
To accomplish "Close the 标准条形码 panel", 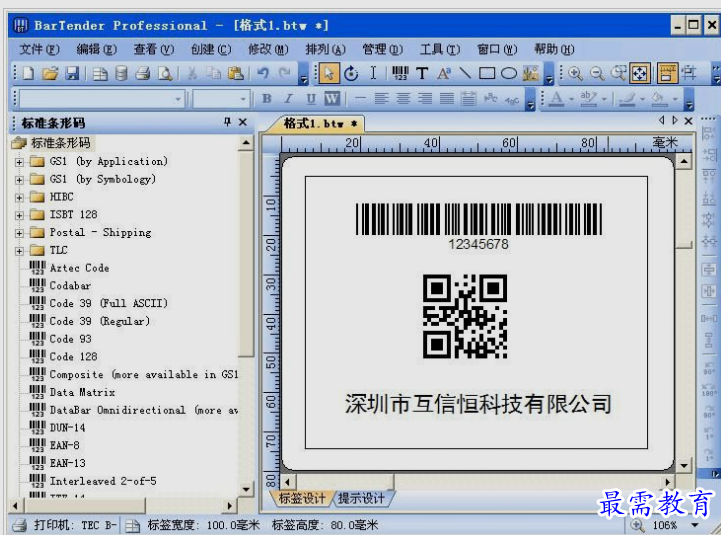I will point(243,122).
